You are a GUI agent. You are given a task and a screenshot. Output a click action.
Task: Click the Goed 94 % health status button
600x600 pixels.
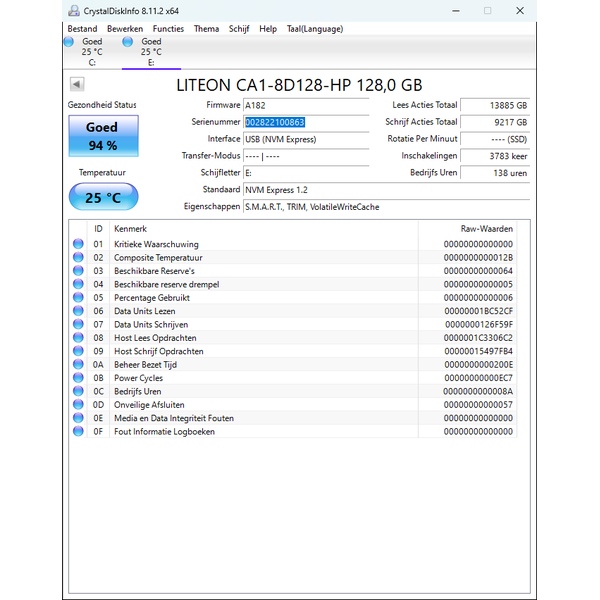click(x=103, y=136)
